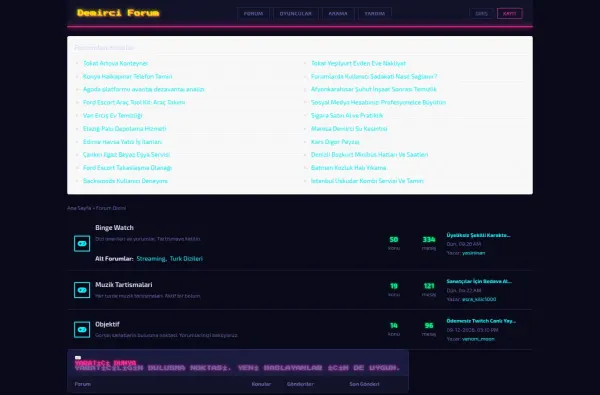
Task: View author esra_kilic1000's profile
Action: (479, 299)
